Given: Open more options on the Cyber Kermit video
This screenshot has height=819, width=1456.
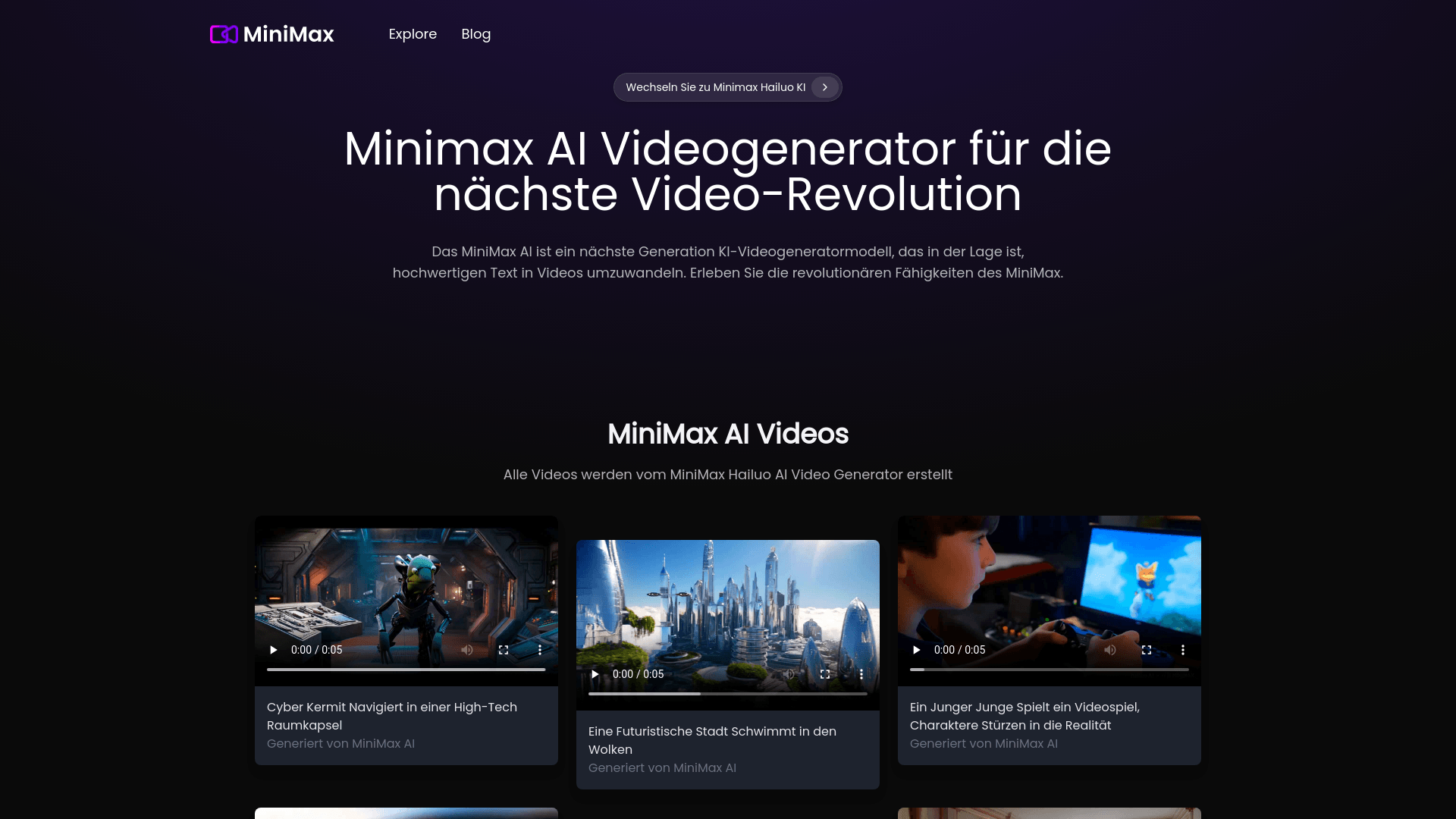Looking at the screenshot, I should [x=540, y=650].
